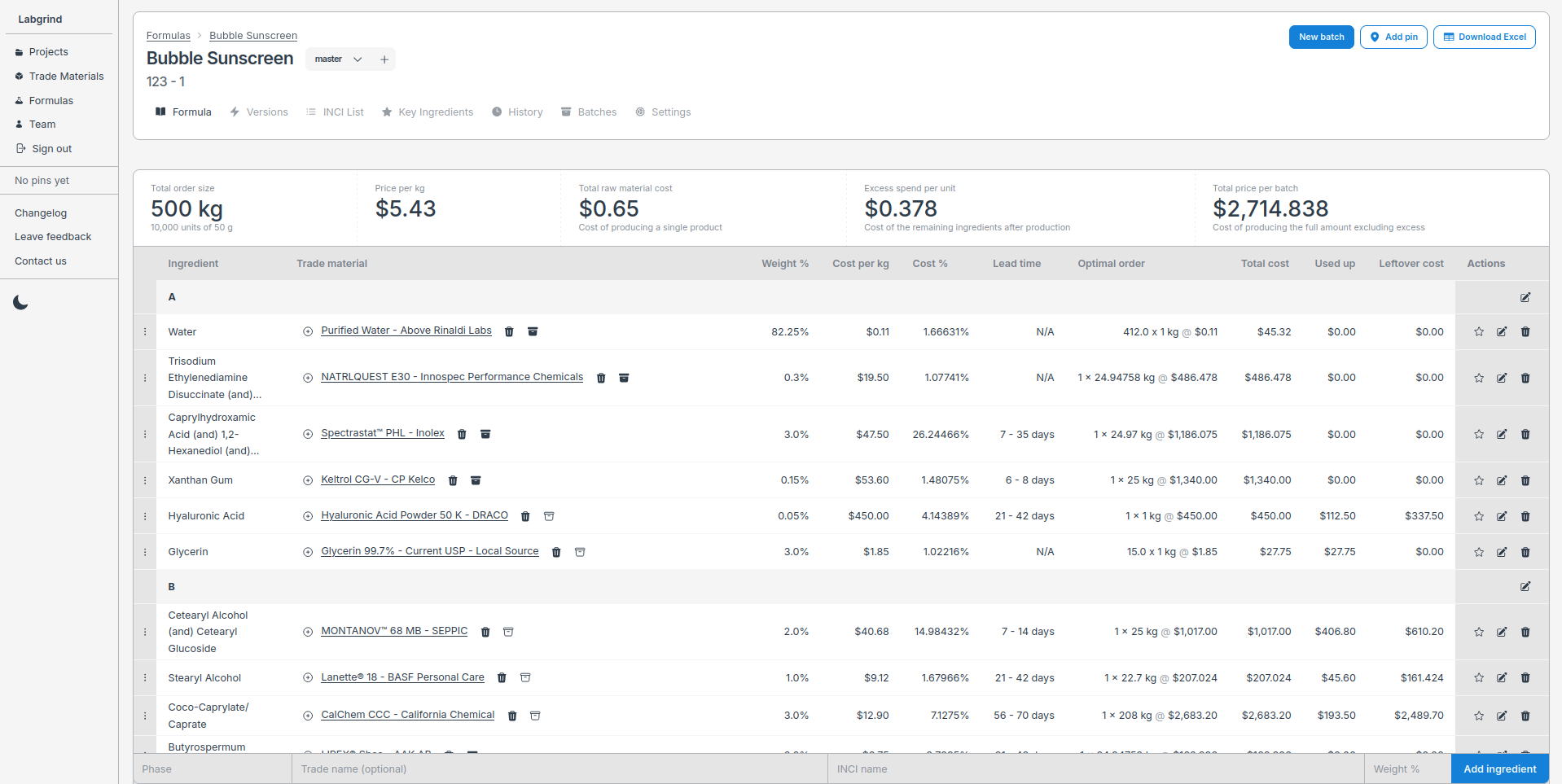Click the Sign out icon in the sidebar

coord(20,148)
